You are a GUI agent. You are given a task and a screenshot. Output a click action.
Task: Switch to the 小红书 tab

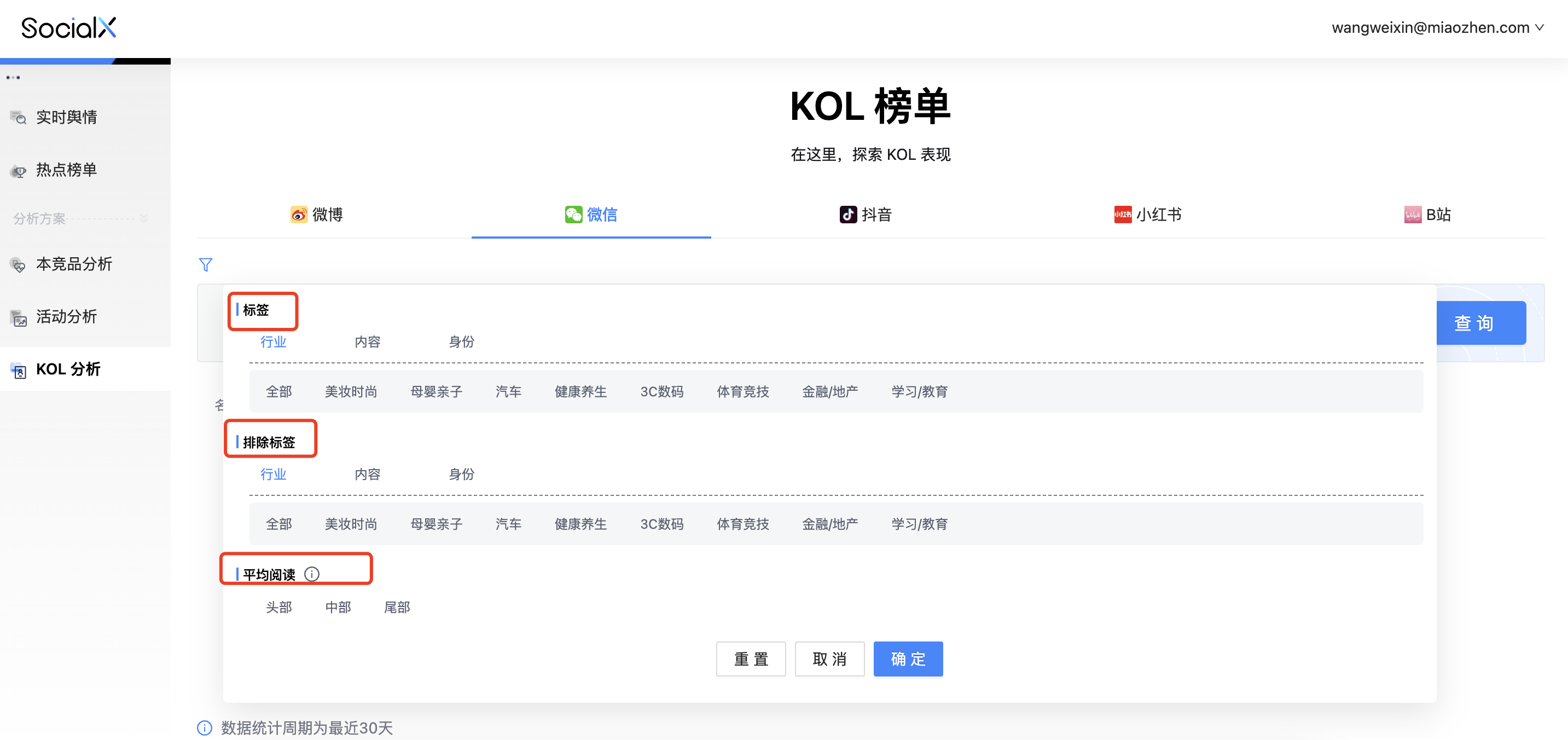(1147, 215)
